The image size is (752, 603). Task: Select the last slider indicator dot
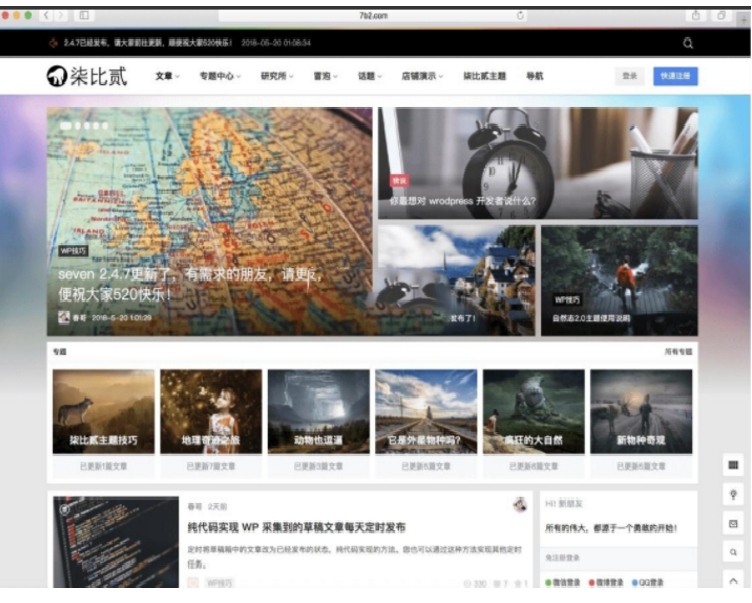coord(105,126)
